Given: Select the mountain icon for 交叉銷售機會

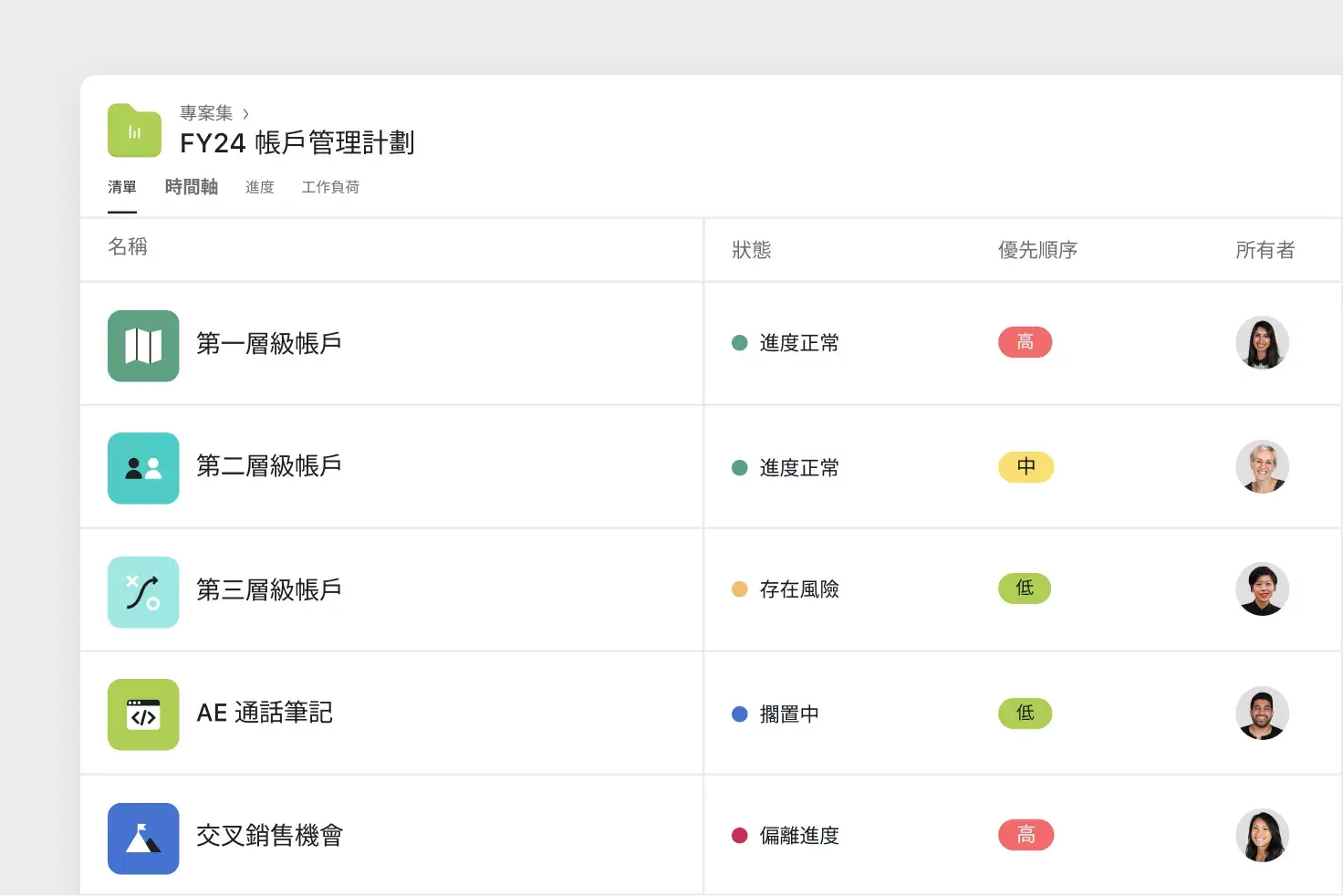Looking at the screenshot, I should click(x=143, y=838).
